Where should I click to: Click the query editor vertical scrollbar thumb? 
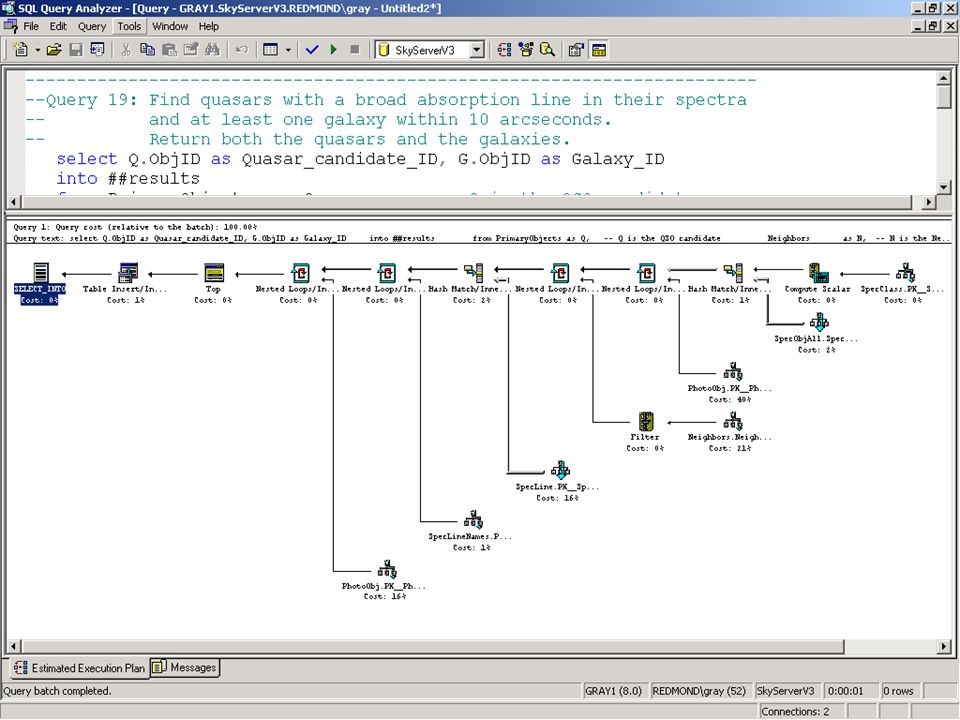tap(943, 97)
